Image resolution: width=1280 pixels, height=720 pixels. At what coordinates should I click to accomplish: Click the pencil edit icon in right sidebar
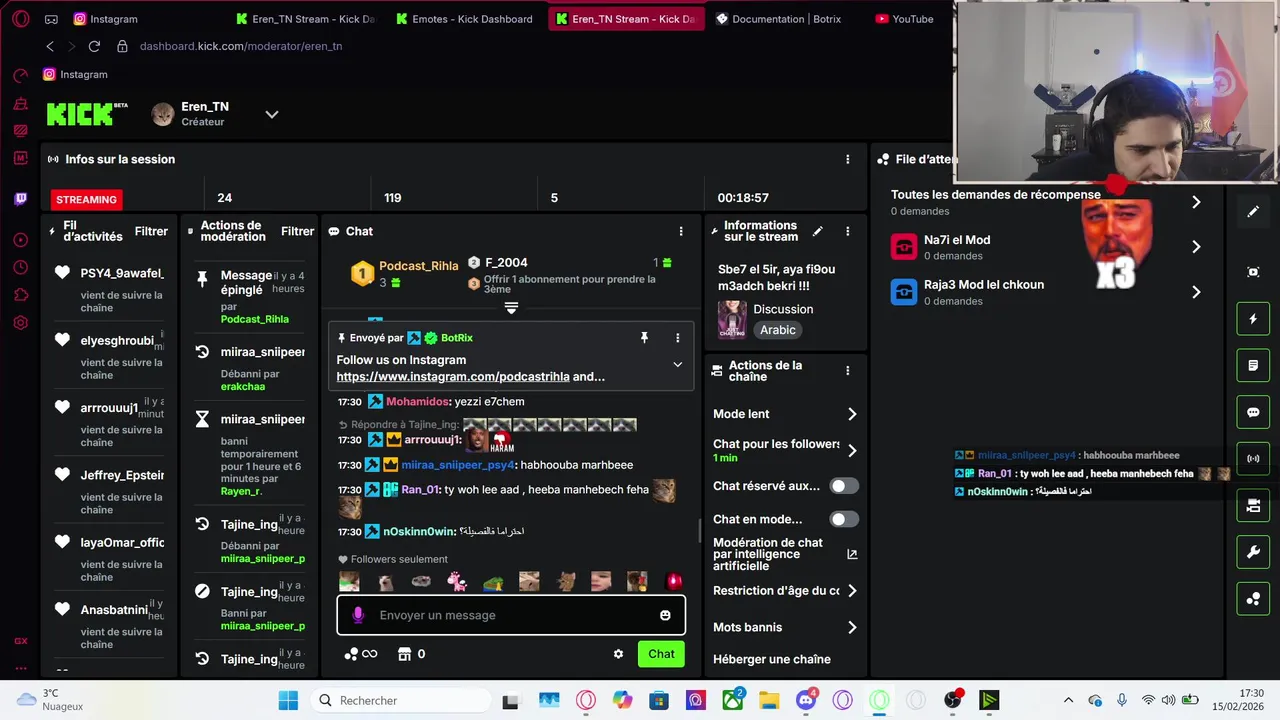pyautogui.click(x=1253, y=211)
